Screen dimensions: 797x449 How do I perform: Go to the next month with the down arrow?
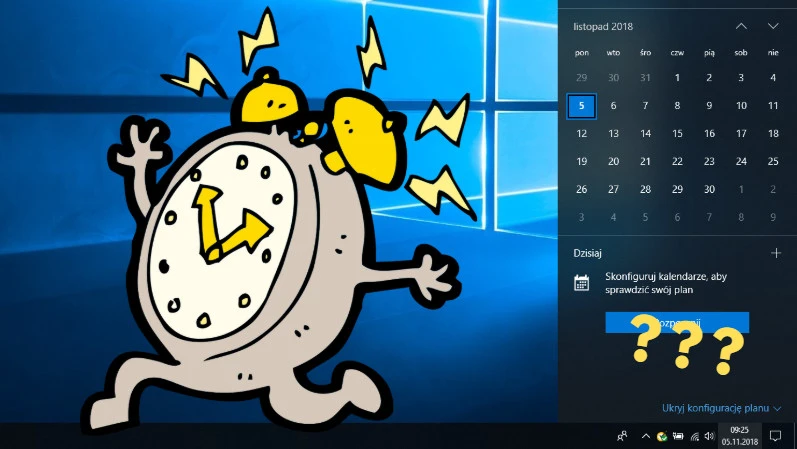point(773,26)
